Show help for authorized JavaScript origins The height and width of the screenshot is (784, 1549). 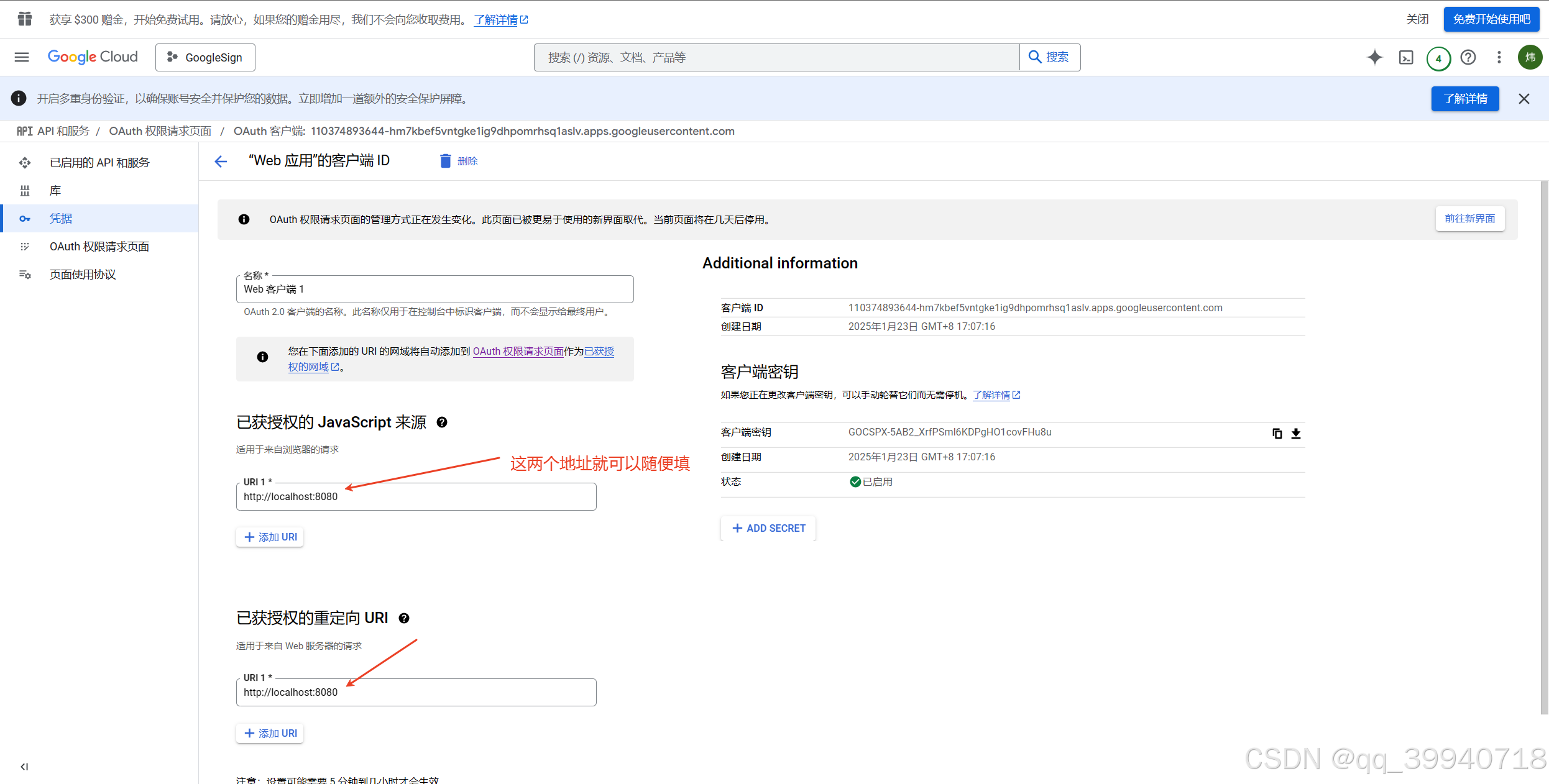442,422
